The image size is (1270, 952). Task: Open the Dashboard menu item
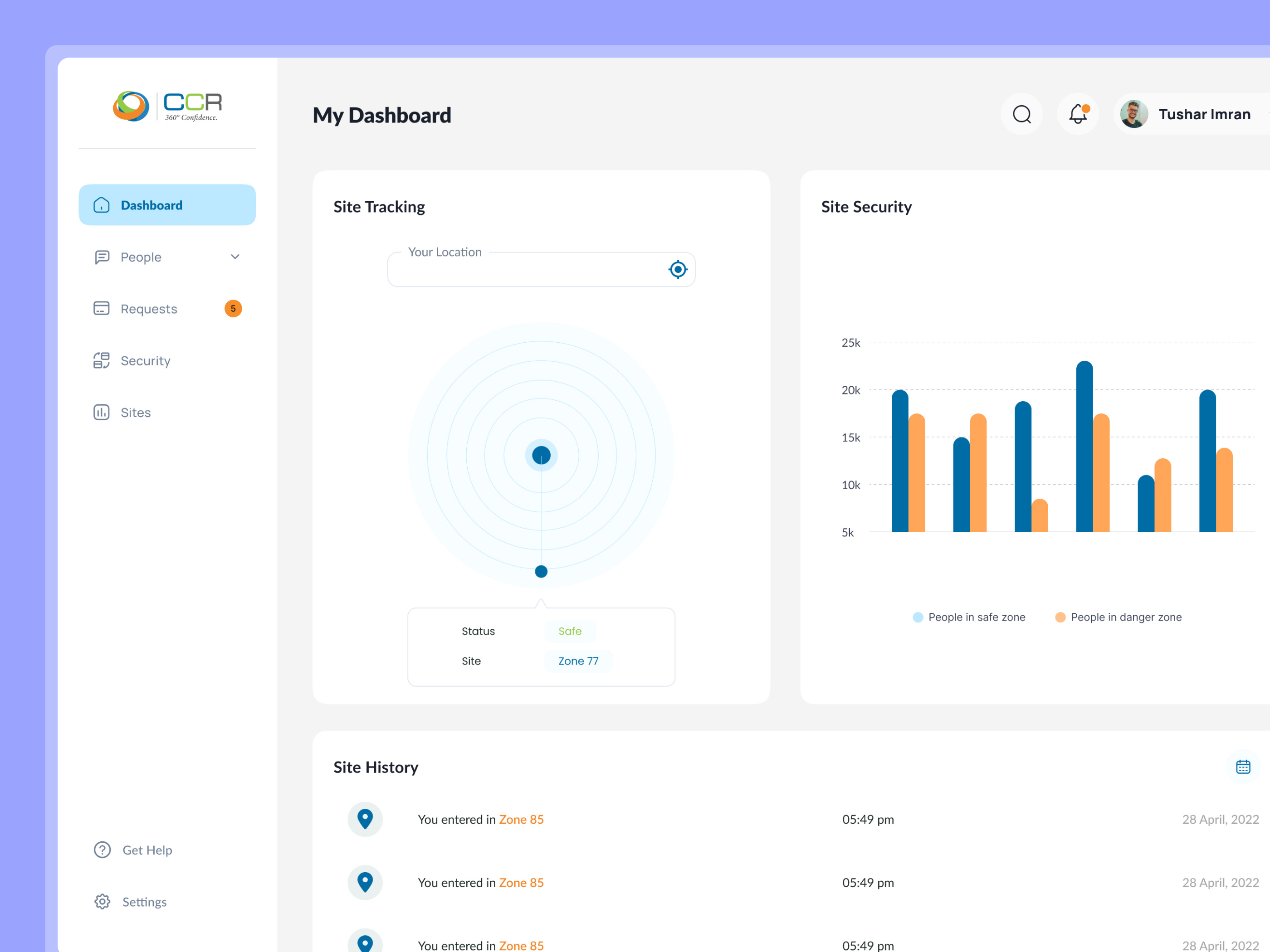coord(167,205)
